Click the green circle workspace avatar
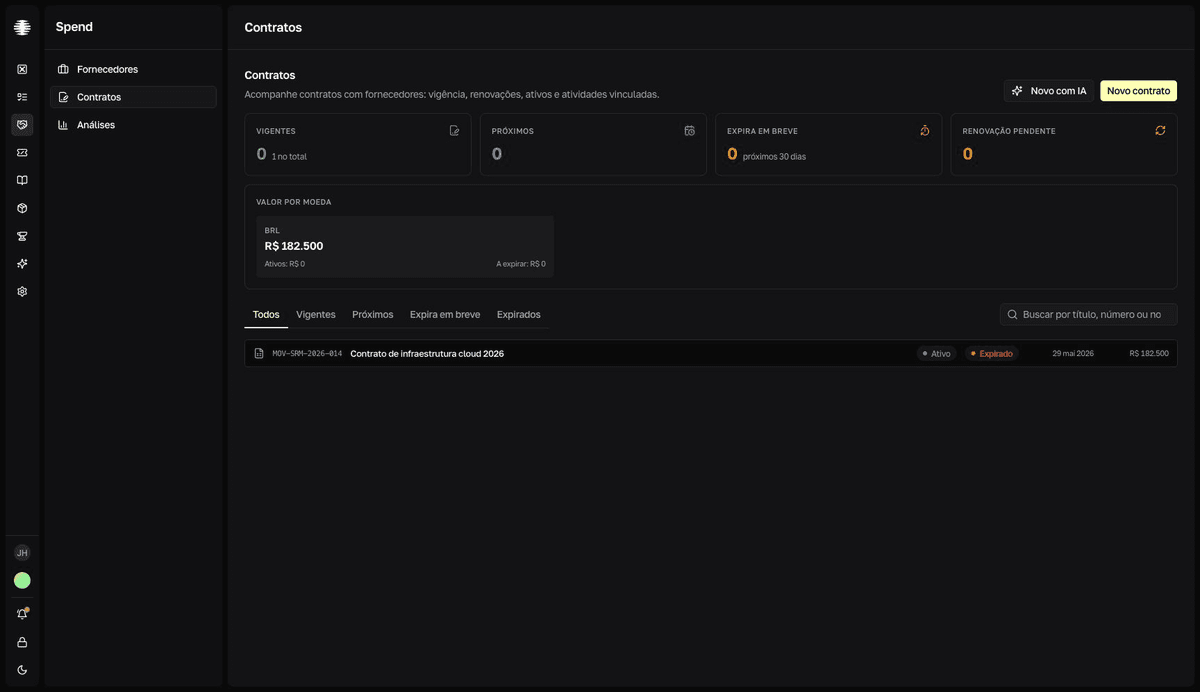This screenshot has width=1200, height=692. pyautogui.click(x=22, y=581)
